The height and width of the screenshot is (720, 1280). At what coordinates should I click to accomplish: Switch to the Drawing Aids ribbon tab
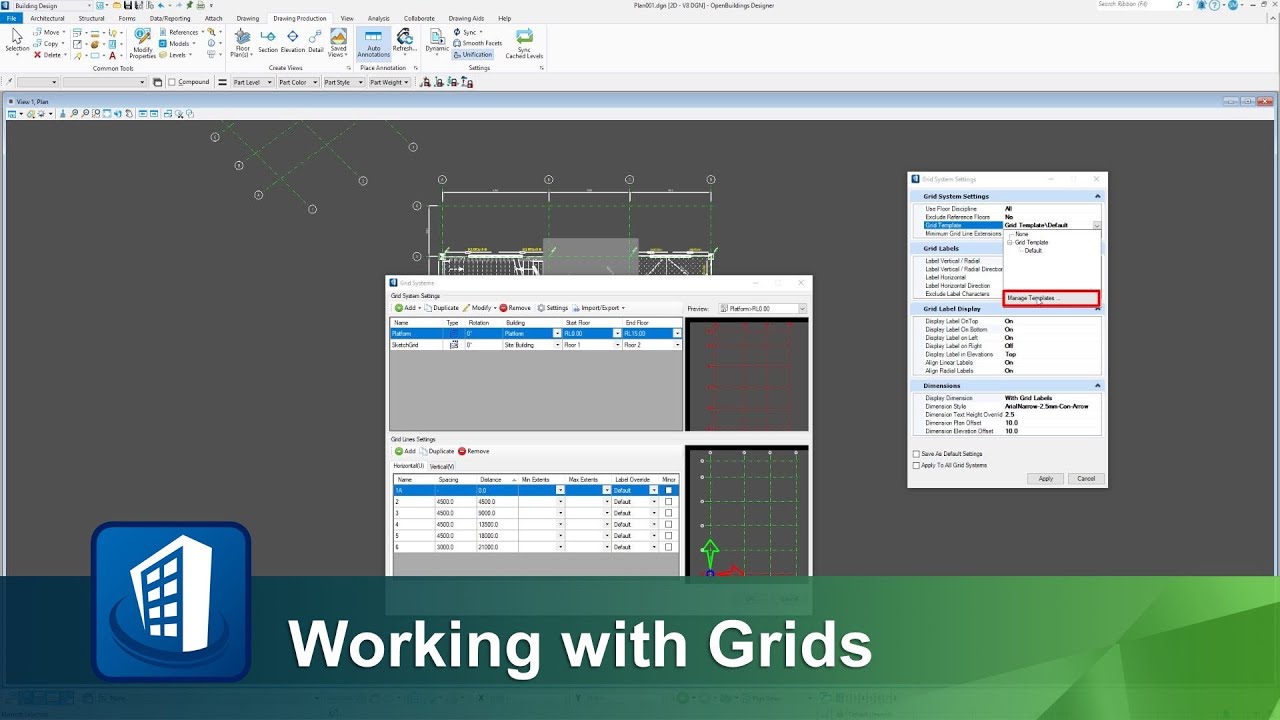point(466,18)
